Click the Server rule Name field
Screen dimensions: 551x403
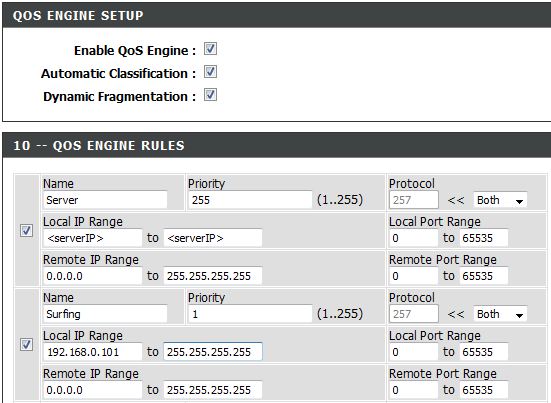coord(105,200)
